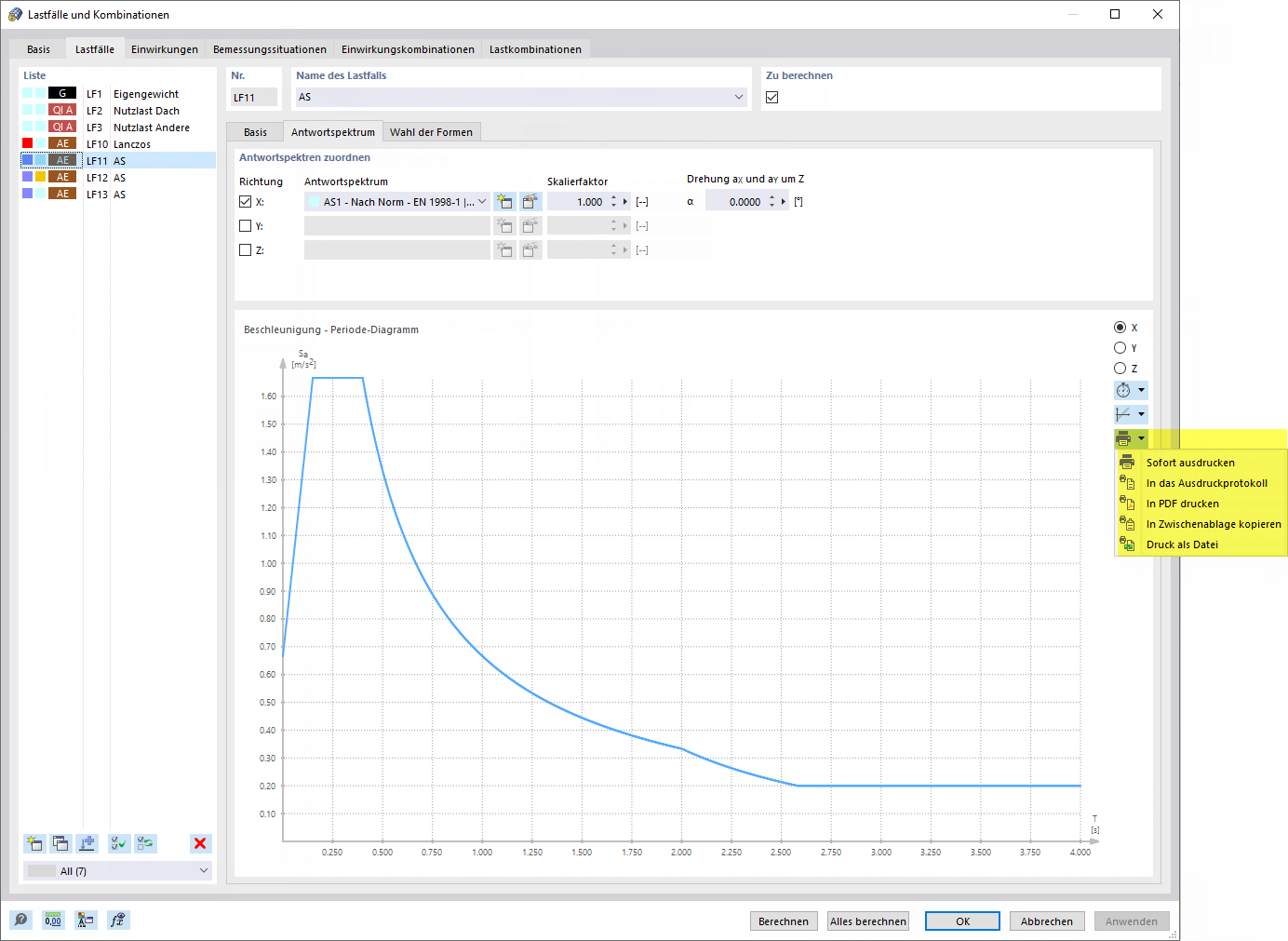Click the formula fx icon at bottom
Screen dimensions: 1288x941
click(x=118, y=920)
